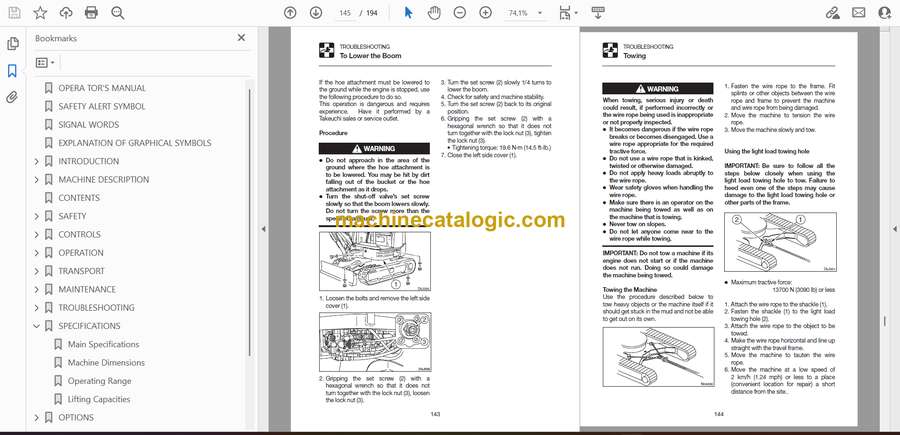Zoom in with the plus icon
Screen dimensions: 900x435
tap(486, 13)
